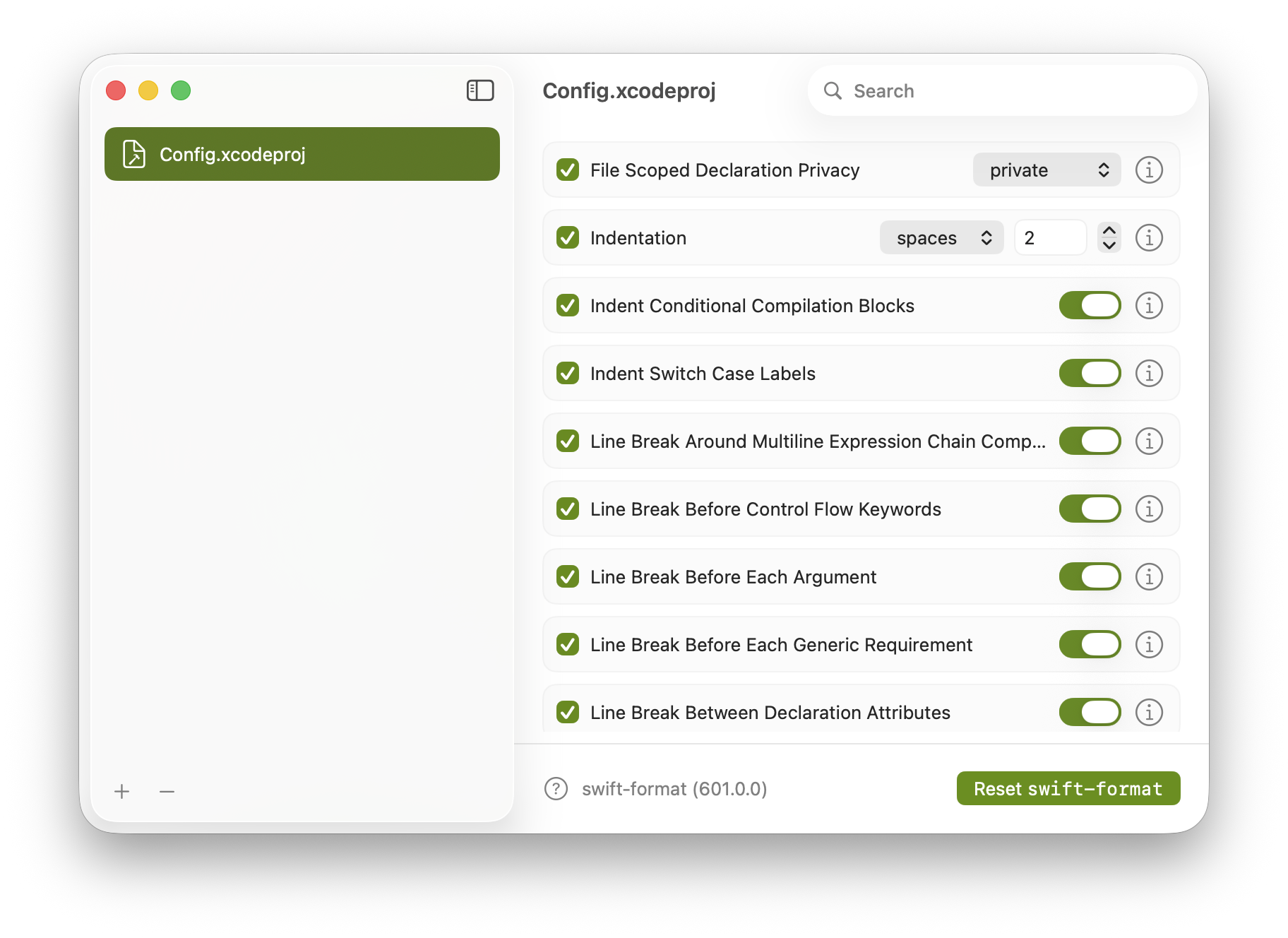This screenshot has height=938, width=1288.
Task: Click the Search field
Action: 1003,91
